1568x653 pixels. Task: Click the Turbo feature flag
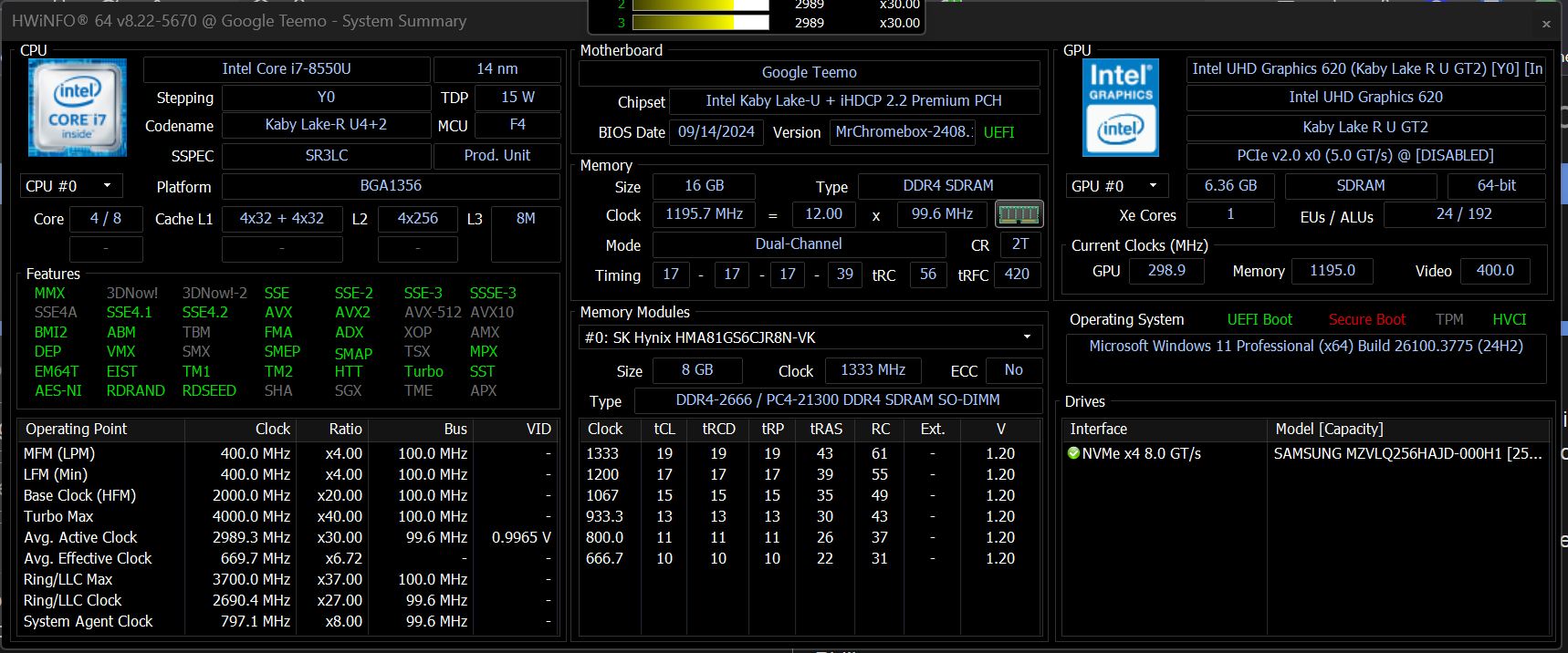pos(423,371)
